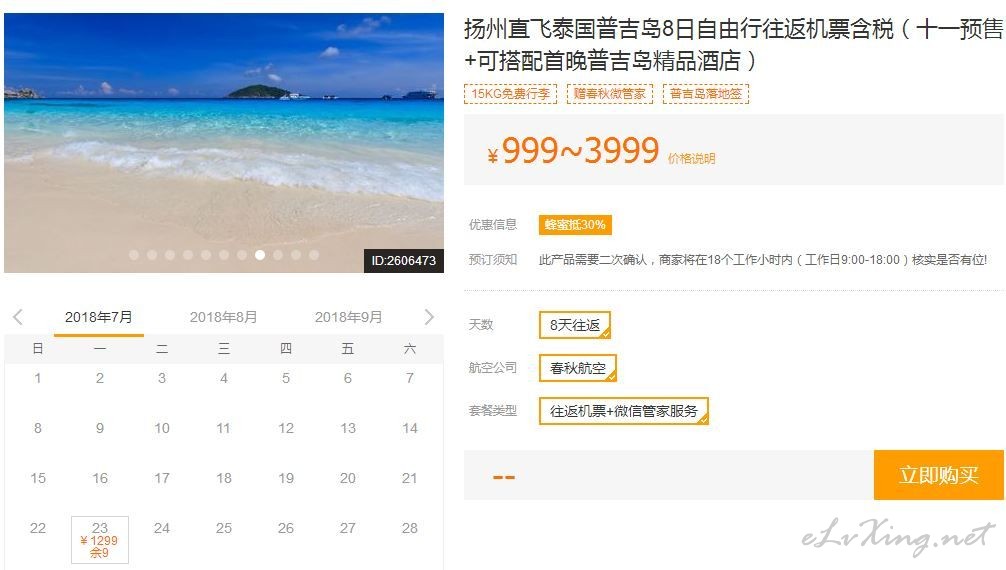
Task: Pick July 23 date priced ¥1299
Action: tap(99, 540)
